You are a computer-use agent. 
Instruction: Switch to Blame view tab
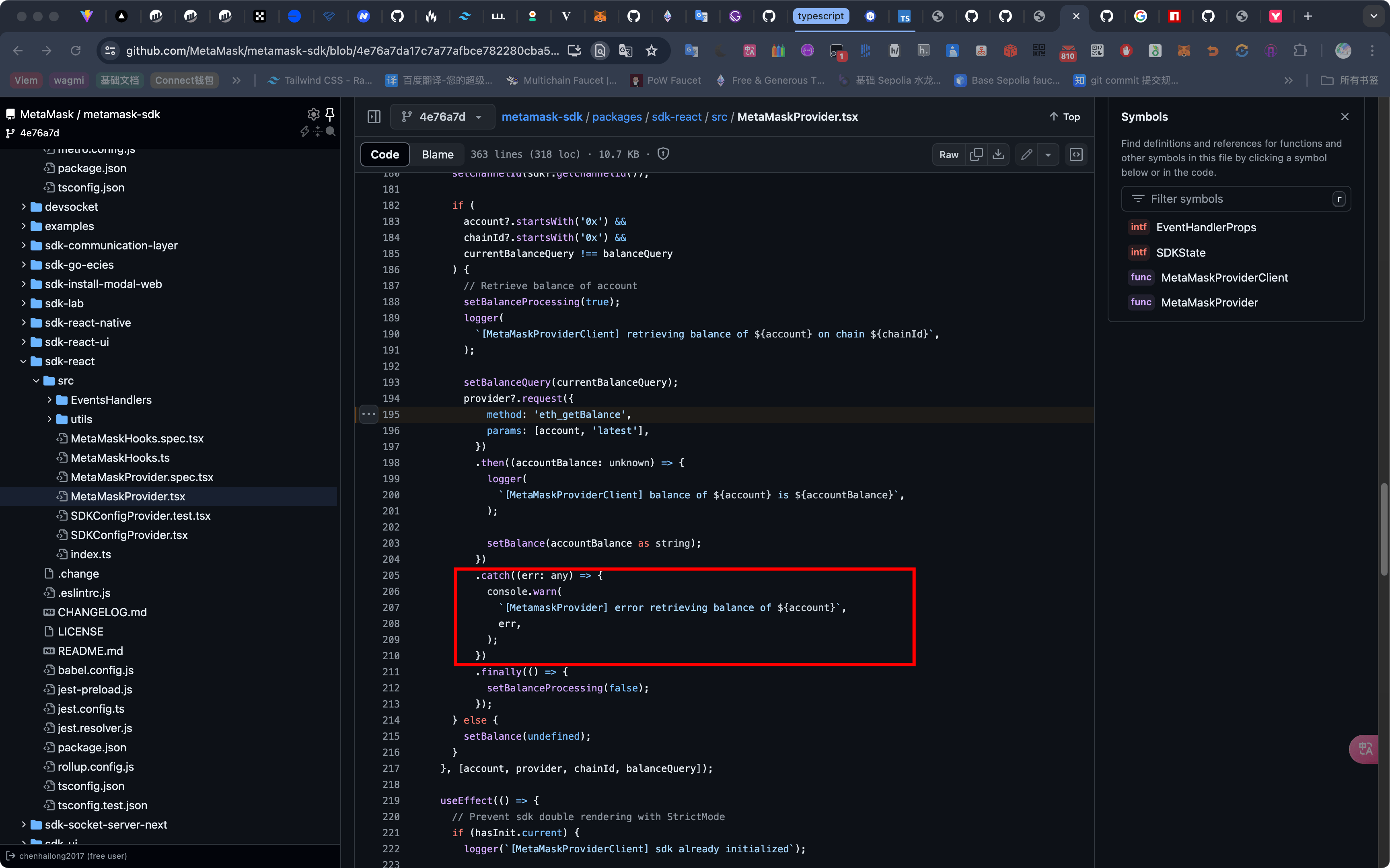437,154
